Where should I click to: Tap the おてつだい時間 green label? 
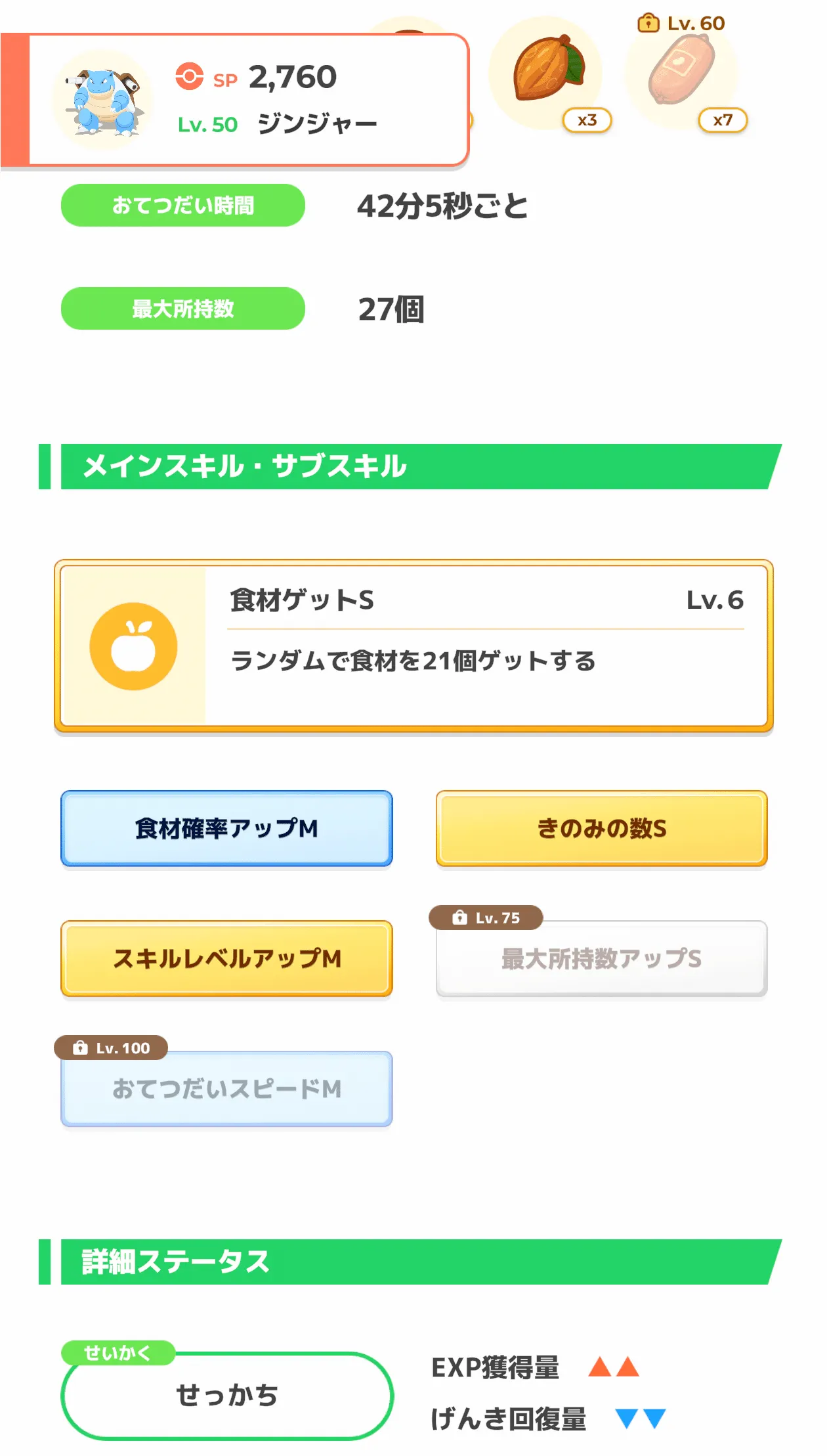pos(183,206)
